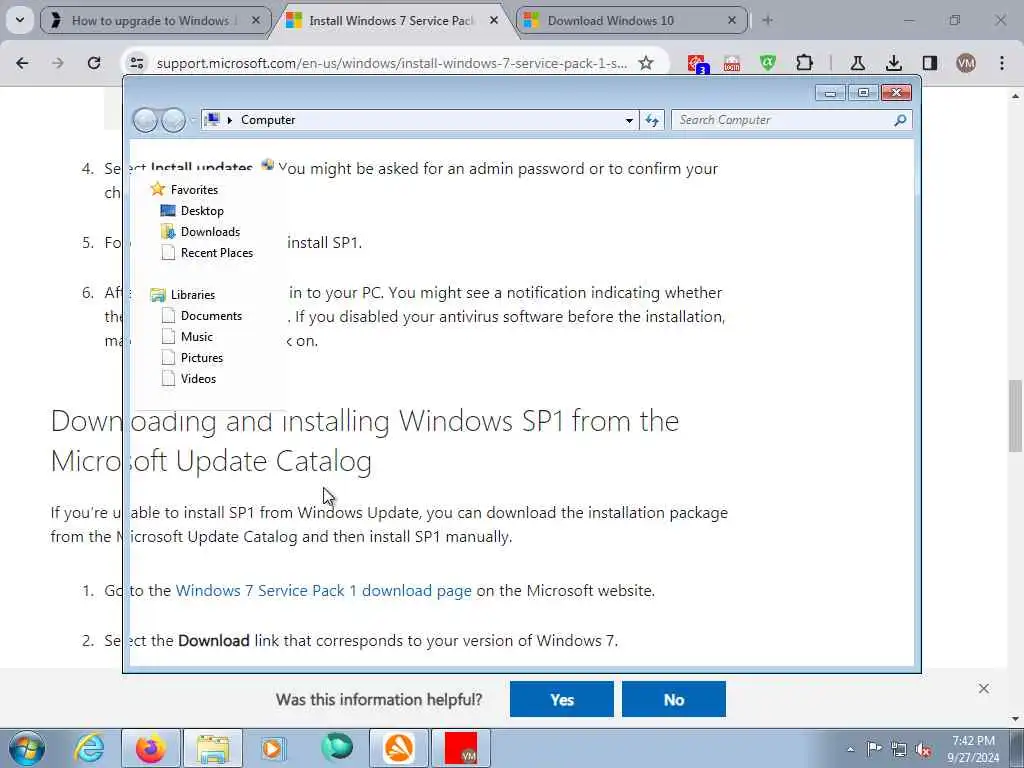This screenshot has width=1024, height=768.
Task: Click the Chrome address bar URL
Action: pos(392,63)
